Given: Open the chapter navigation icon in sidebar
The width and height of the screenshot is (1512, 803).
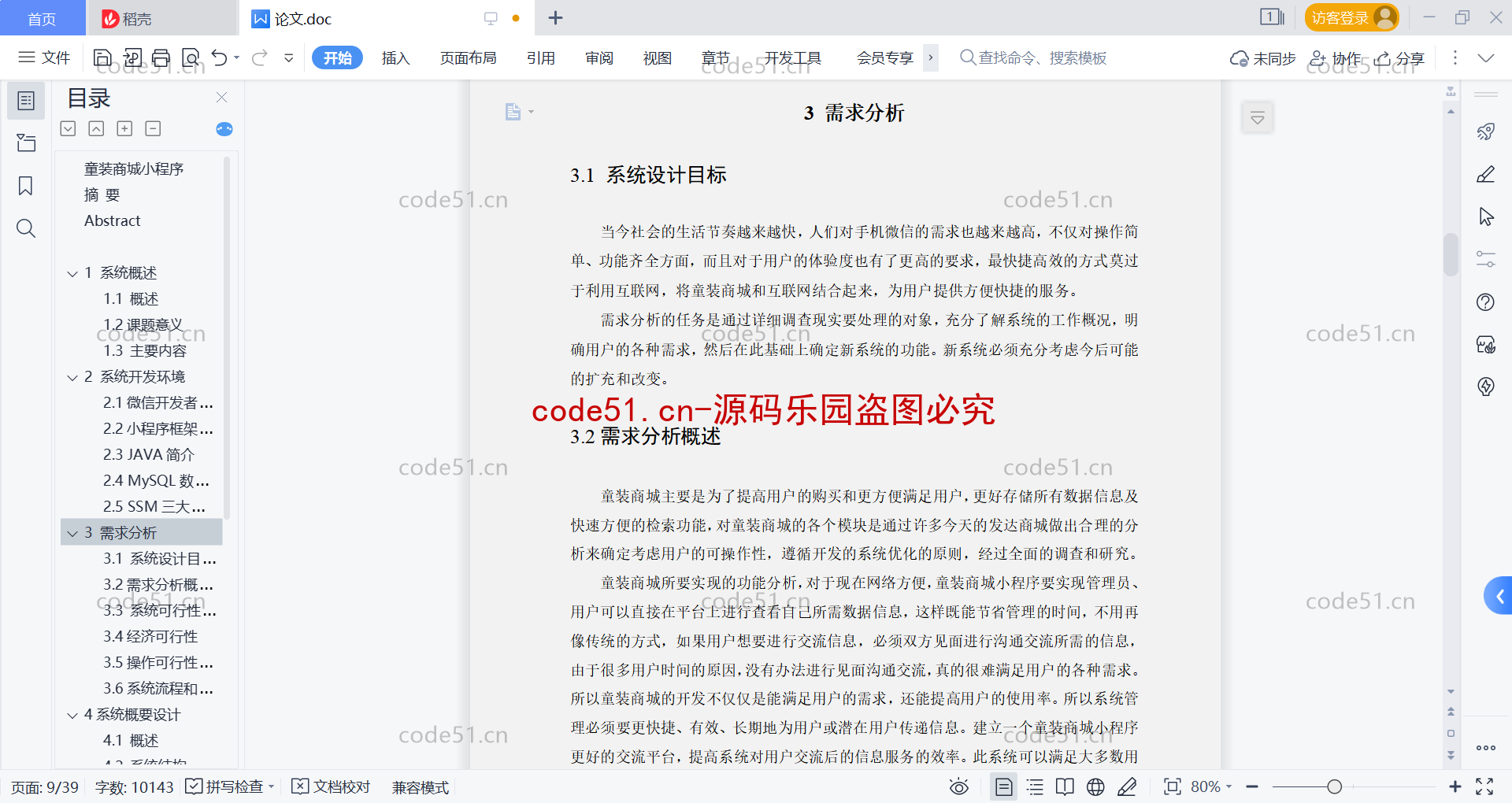Looking at the screenshot, I should click(x=26, y=142).
